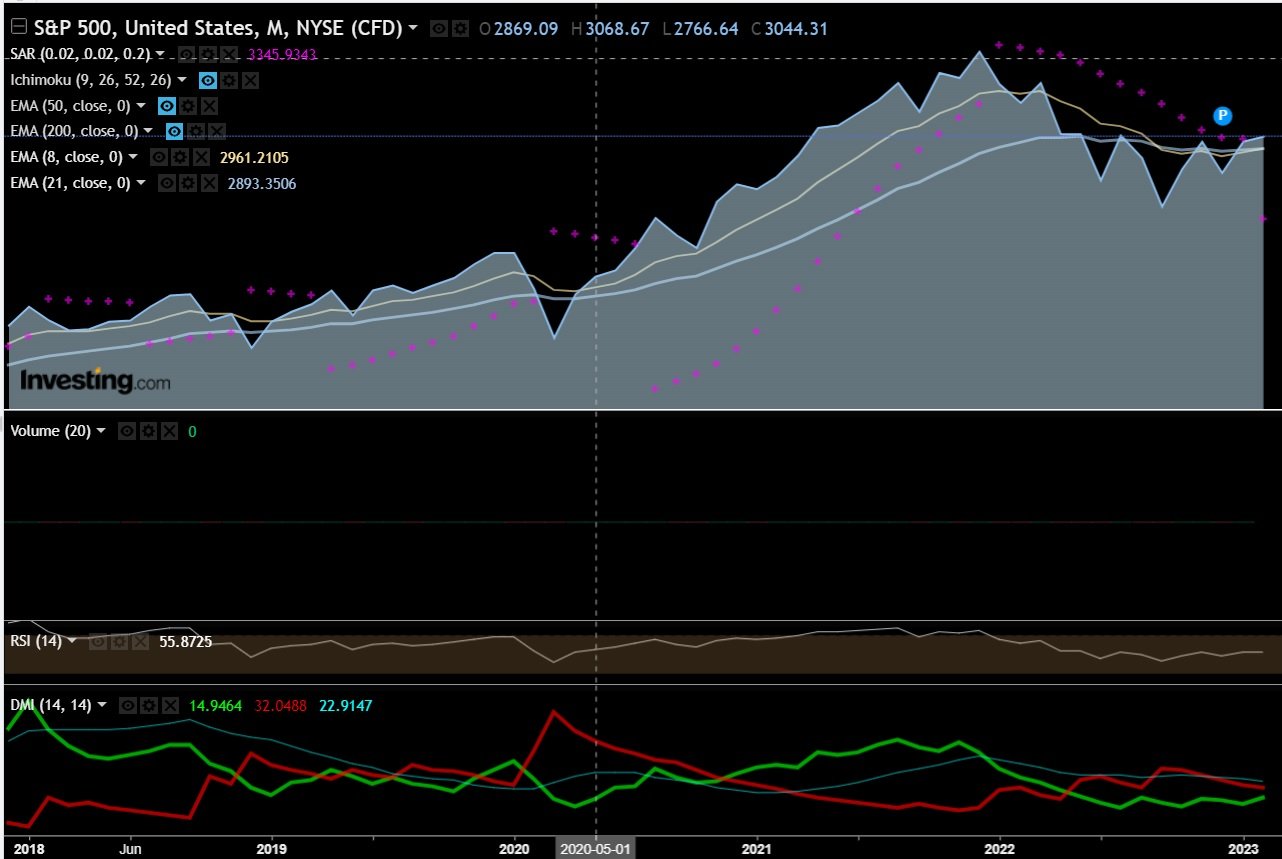Collapse the S&P 500 legend box
The height and width of the screenshot is (859, 1282).
coord(17,27)
